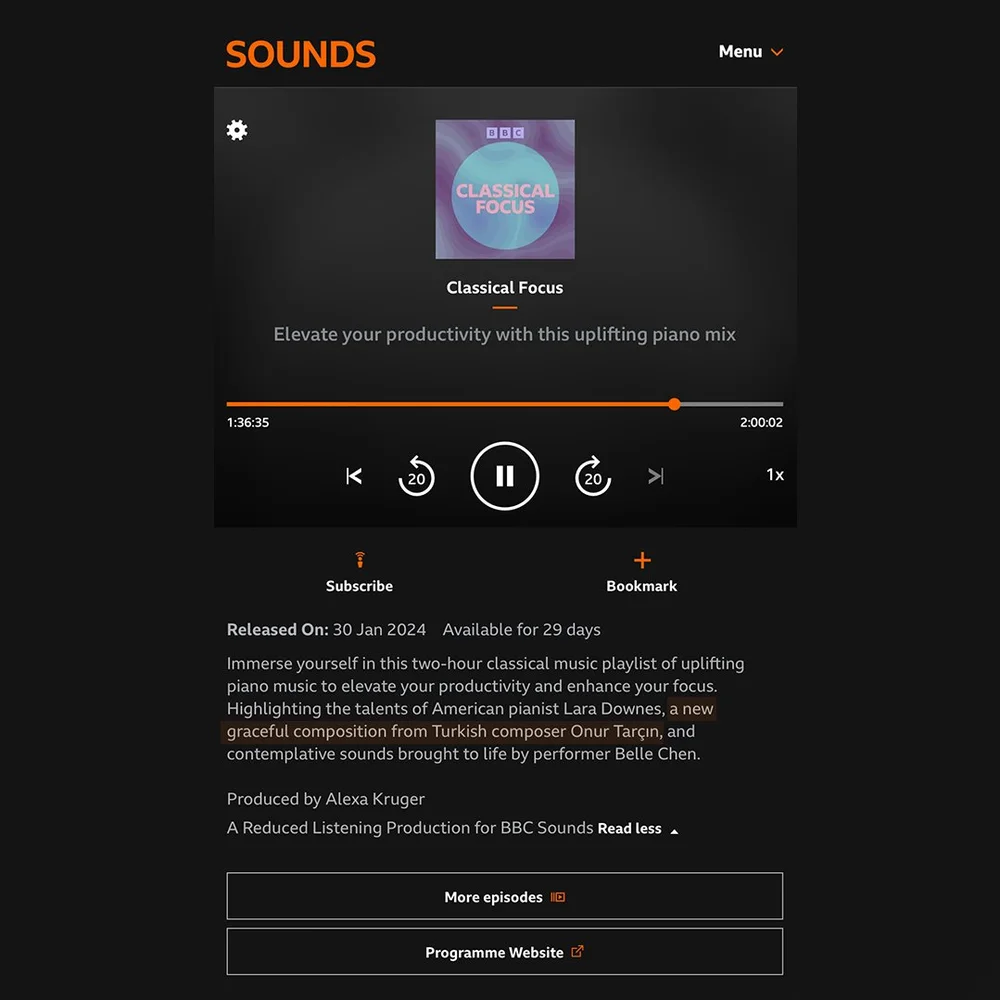Open the player settings gear
Screen dimensions: 1000x1000
(x=237, y=130)
